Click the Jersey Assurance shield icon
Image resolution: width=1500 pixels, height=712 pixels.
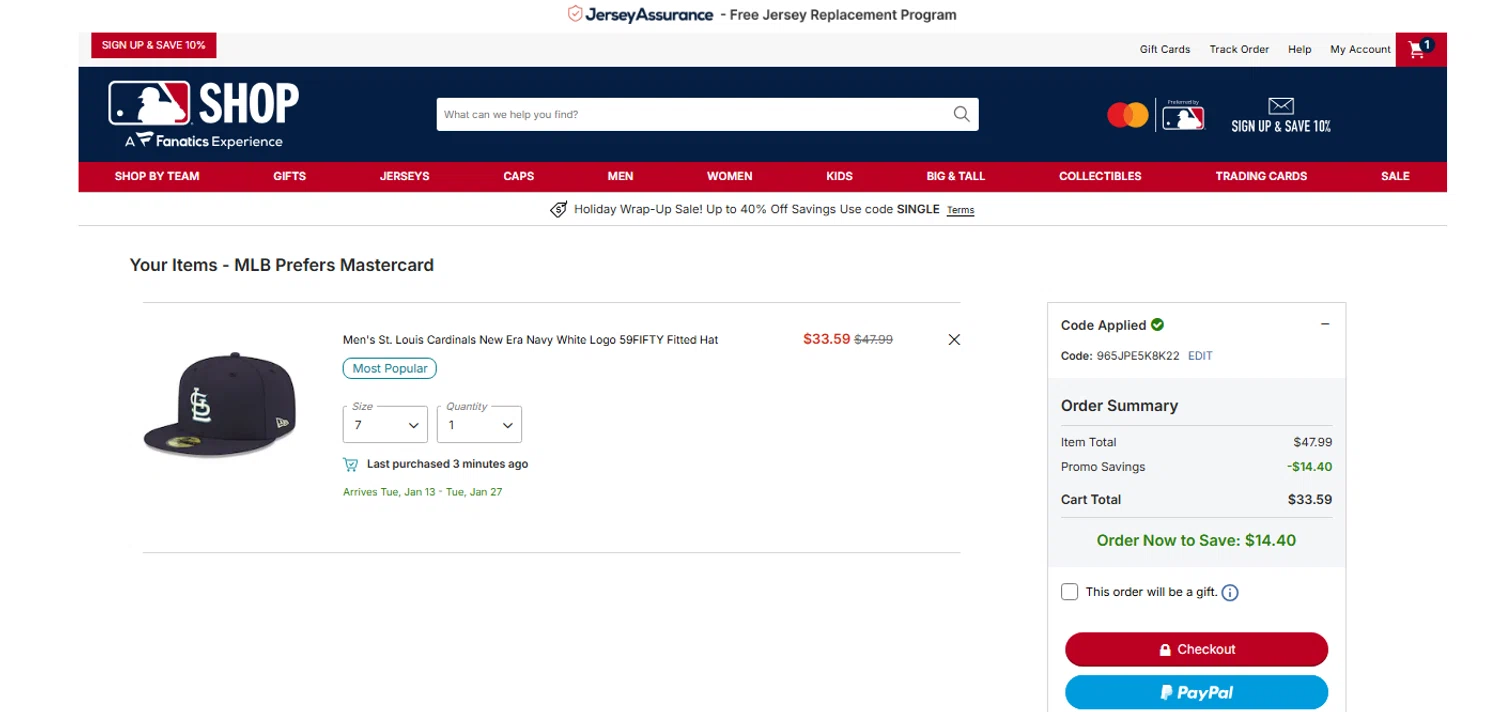coord(575,14)
